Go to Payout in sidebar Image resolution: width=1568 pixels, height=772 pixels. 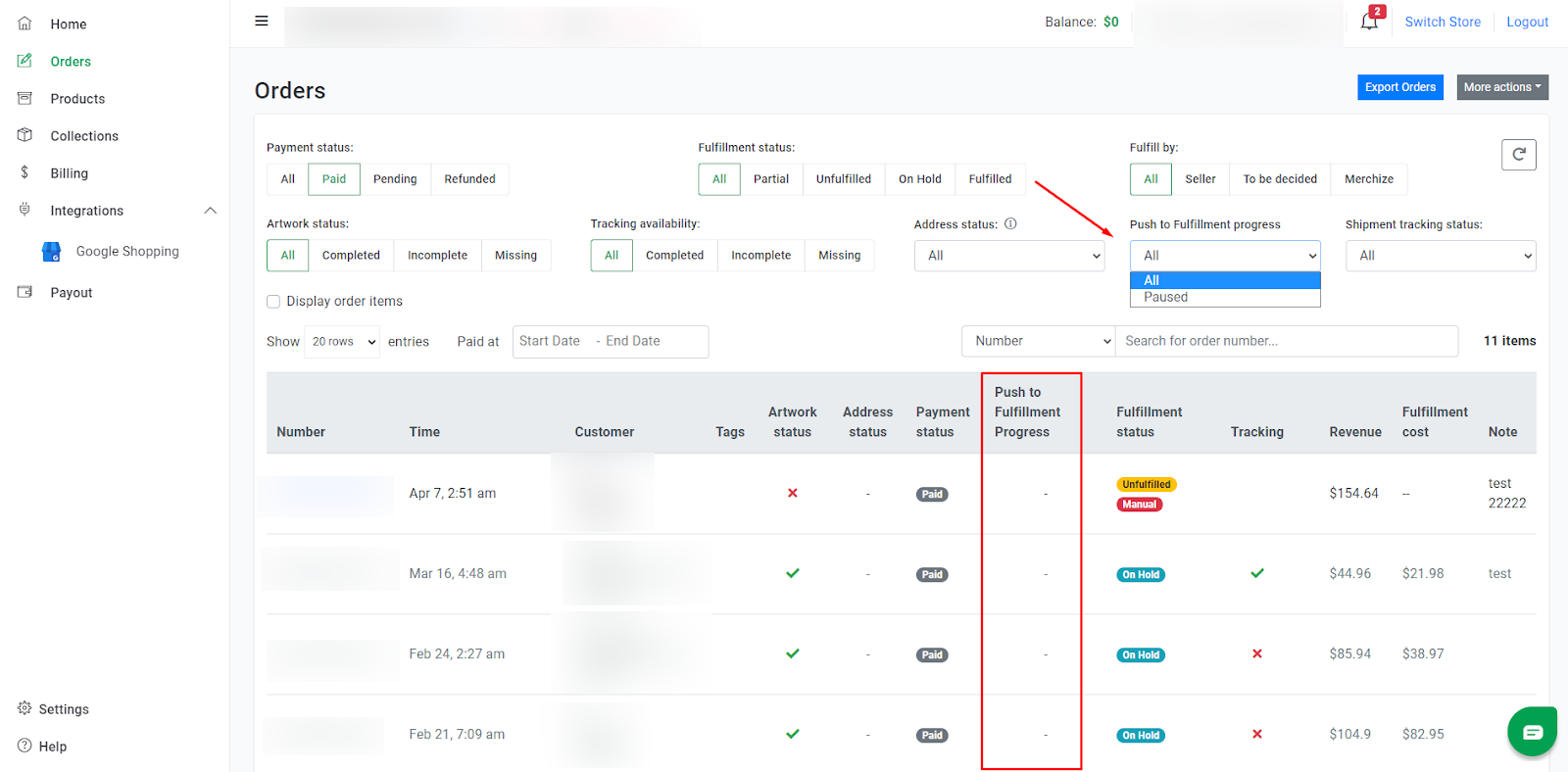tap(72, 293)
